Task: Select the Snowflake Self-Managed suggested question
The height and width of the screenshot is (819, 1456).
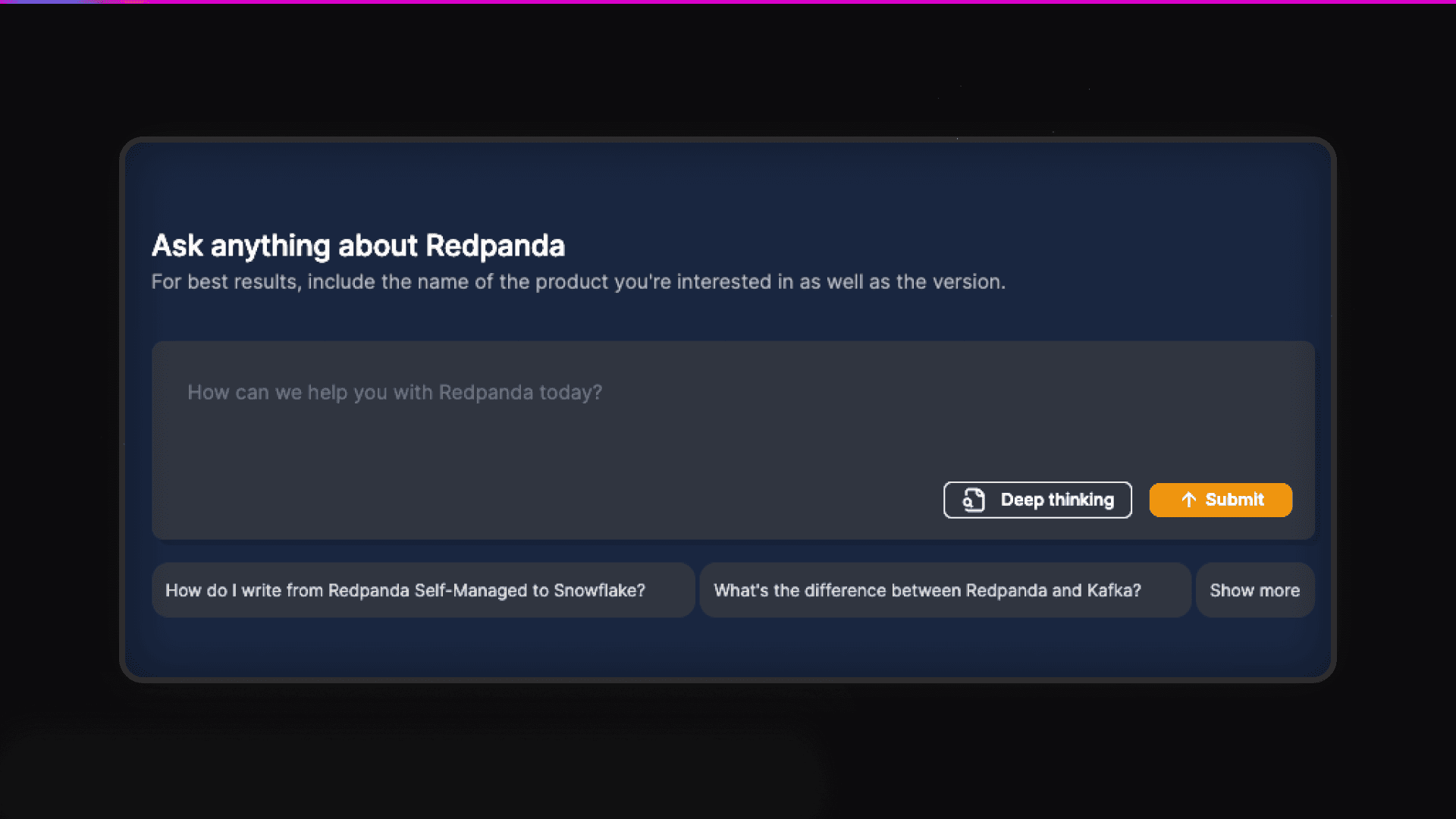Action: pos(422,590)
